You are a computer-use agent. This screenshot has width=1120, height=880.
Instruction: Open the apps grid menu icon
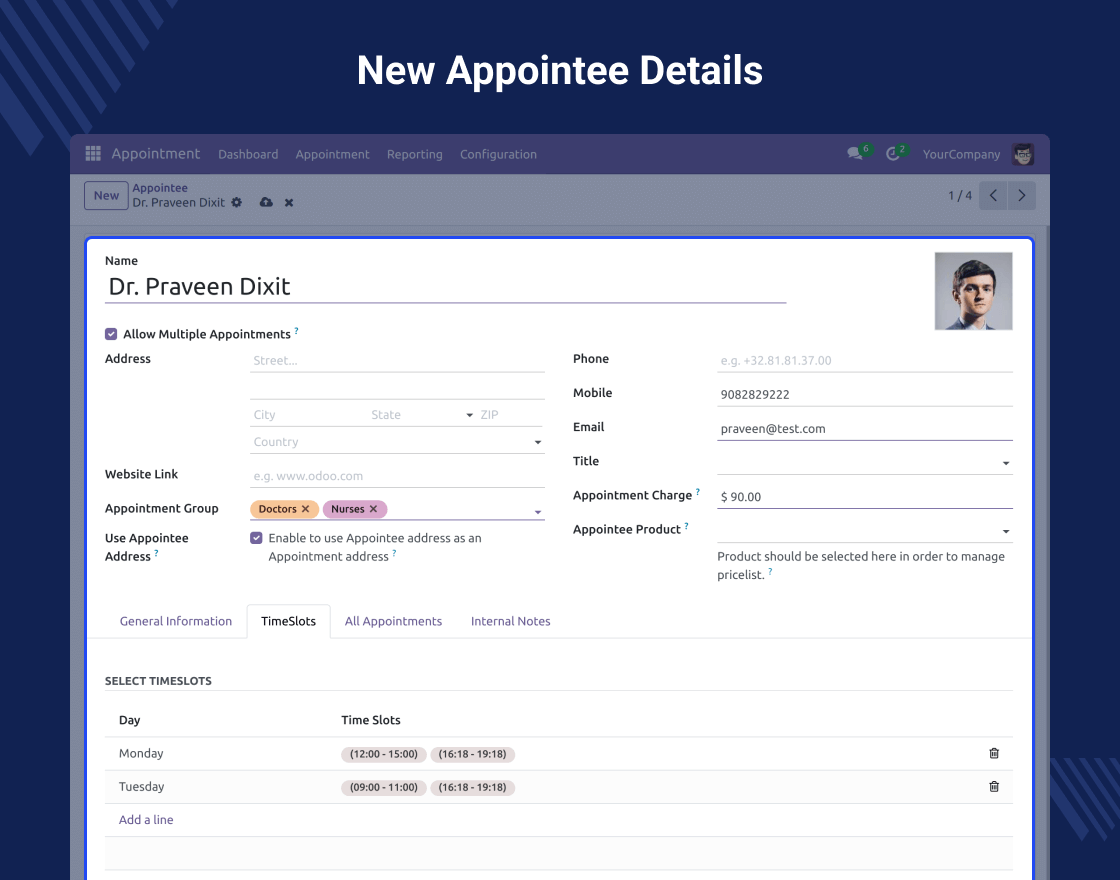point(93,154)
